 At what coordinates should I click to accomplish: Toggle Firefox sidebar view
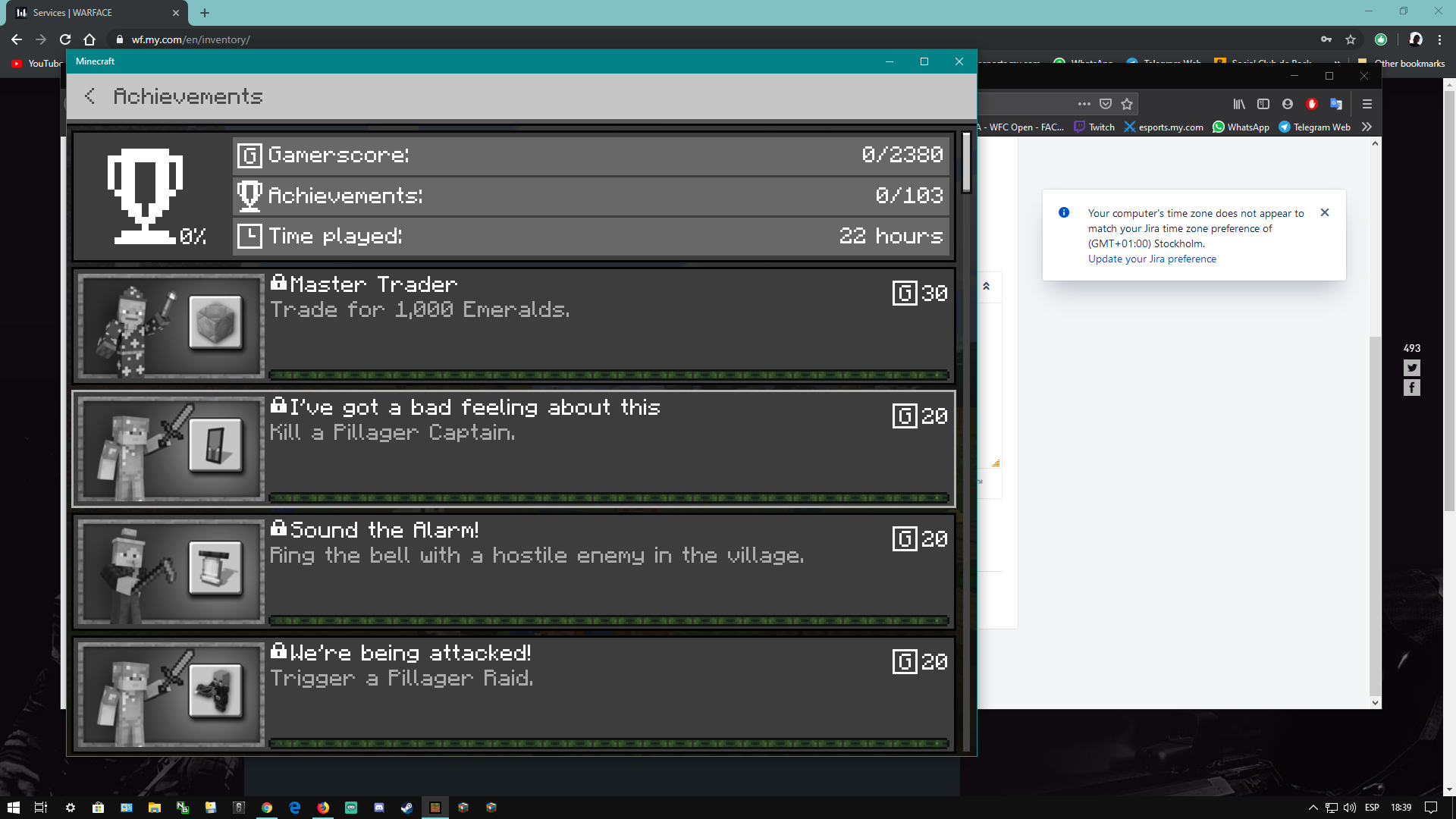[1263, 104]
